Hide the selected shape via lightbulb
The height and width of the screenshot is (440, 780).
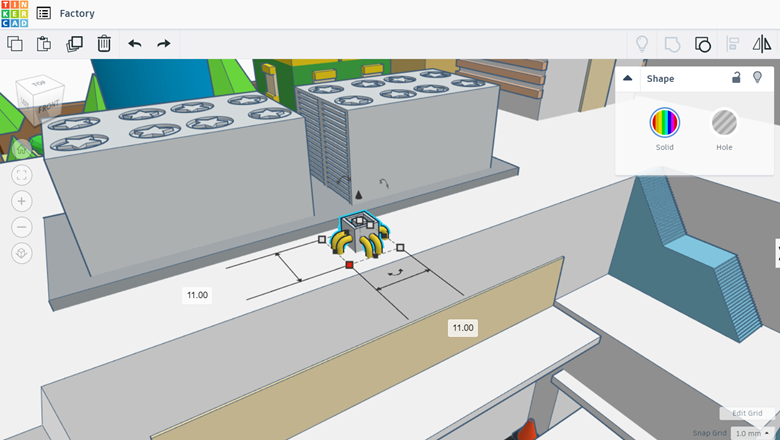point(757,77)
